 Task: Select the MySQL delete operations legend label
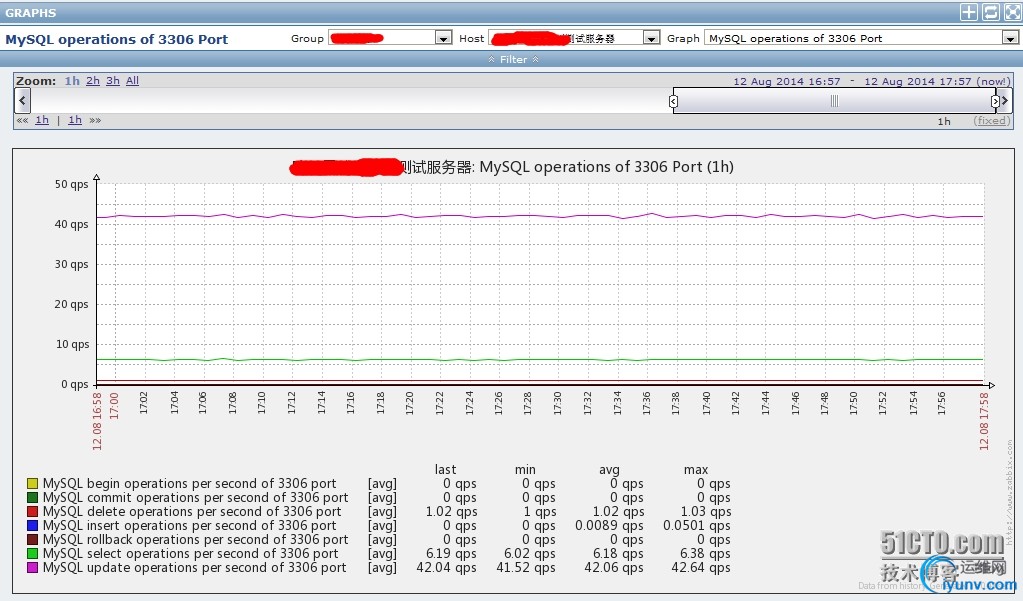pyautogui.click(x=192, y=512)
